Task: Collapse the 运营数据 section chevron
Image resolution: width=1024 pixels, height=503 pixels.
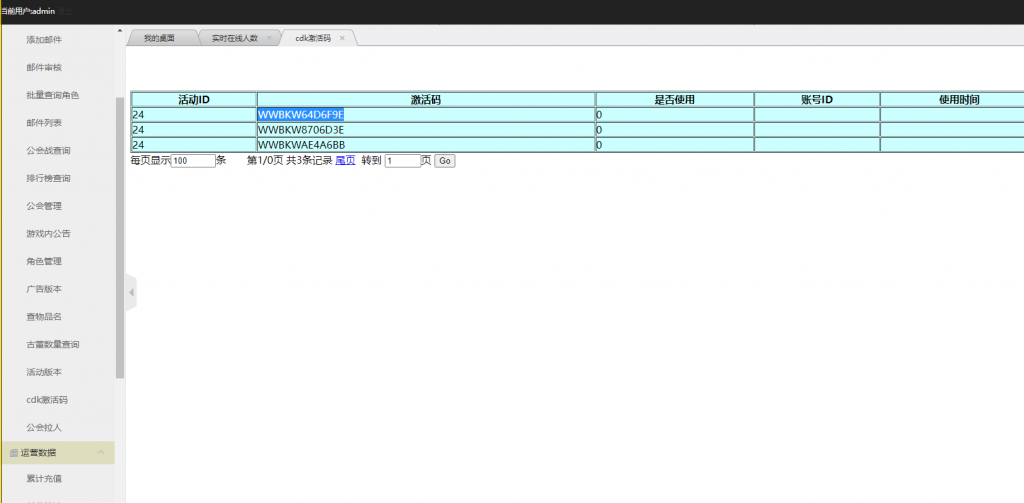Action: point(101,453)
